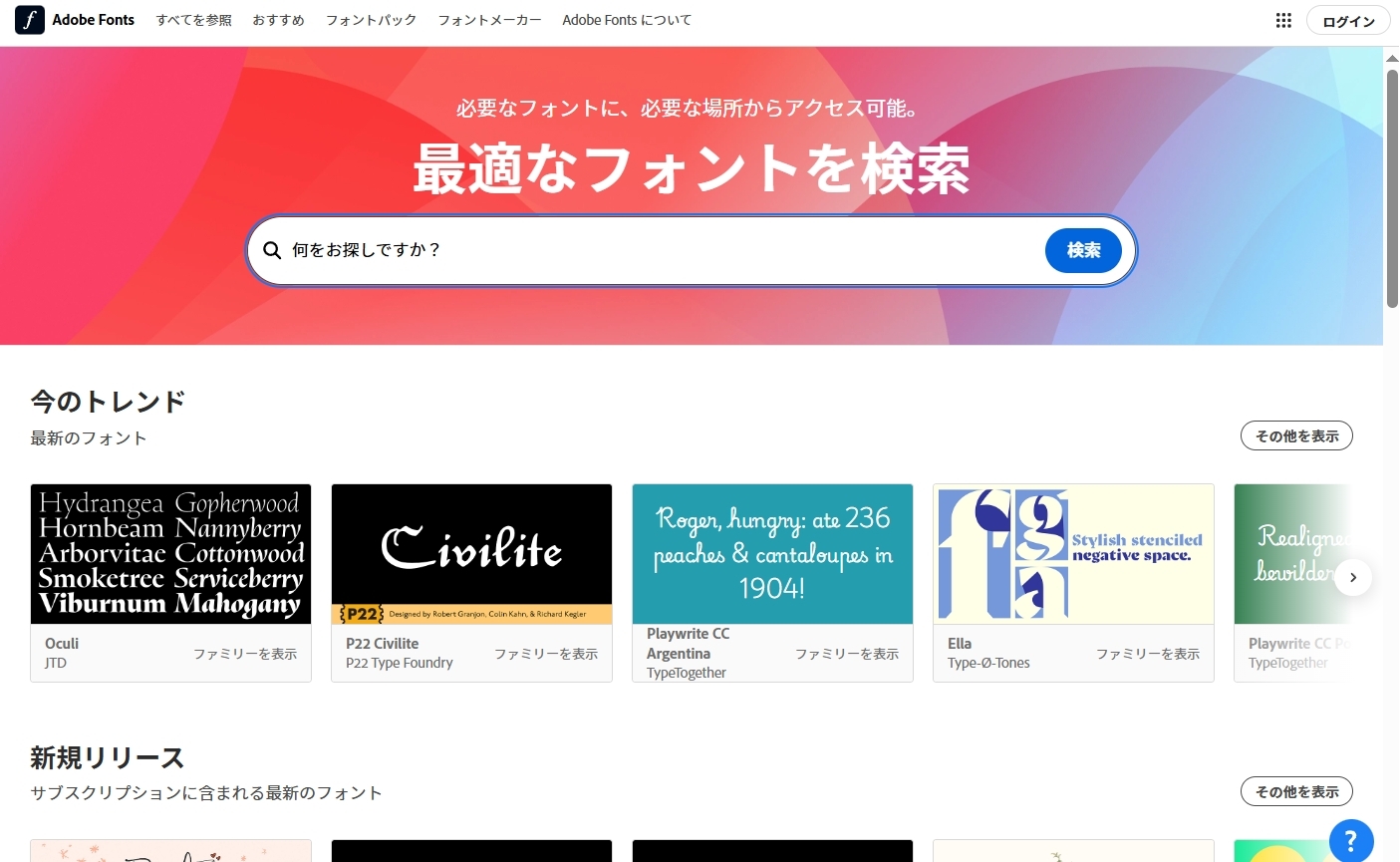
Task: Open すべてを参照 in top navigation
Action: [x=193, y=20]
